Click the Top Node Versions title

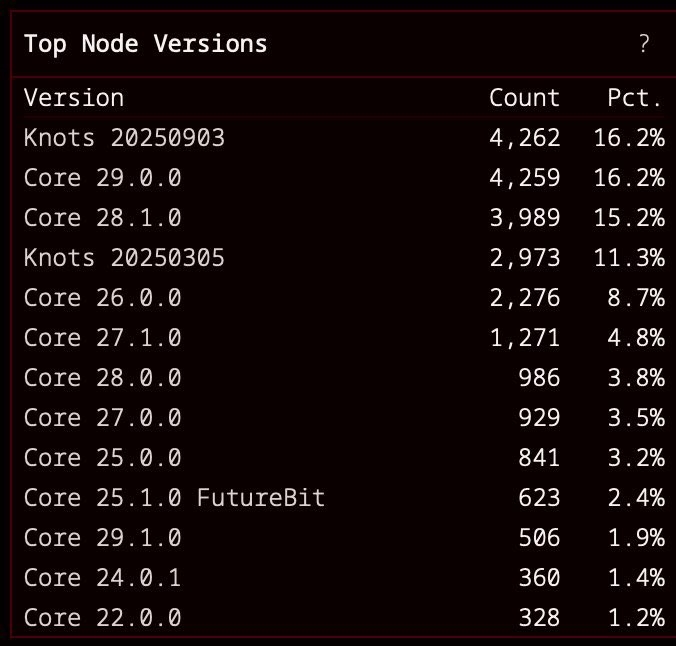[x=146, y=44]
